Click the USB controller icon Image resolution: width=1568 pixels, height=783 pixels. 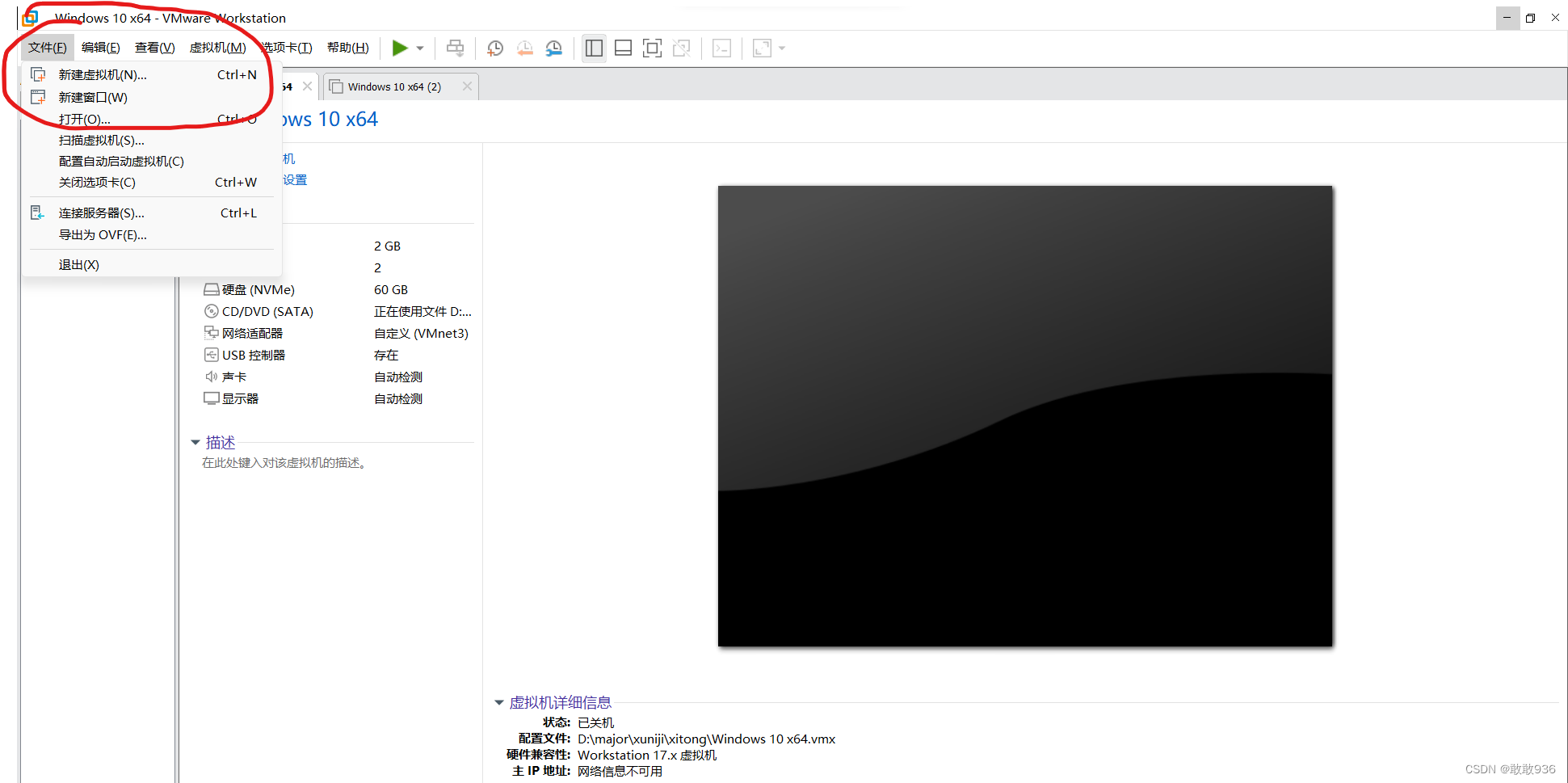coord(212,355)
